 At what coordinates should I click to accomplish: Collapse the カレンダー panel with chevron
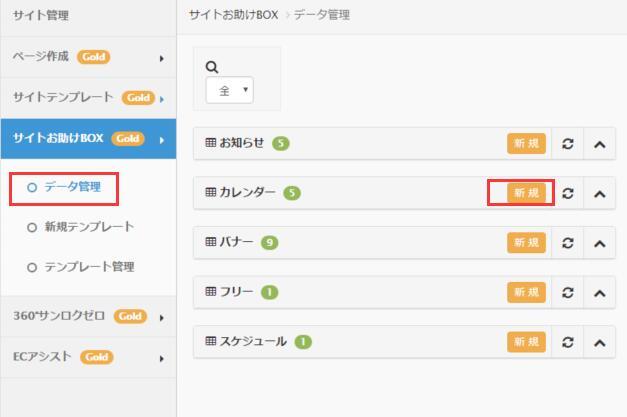pos(599,194)
